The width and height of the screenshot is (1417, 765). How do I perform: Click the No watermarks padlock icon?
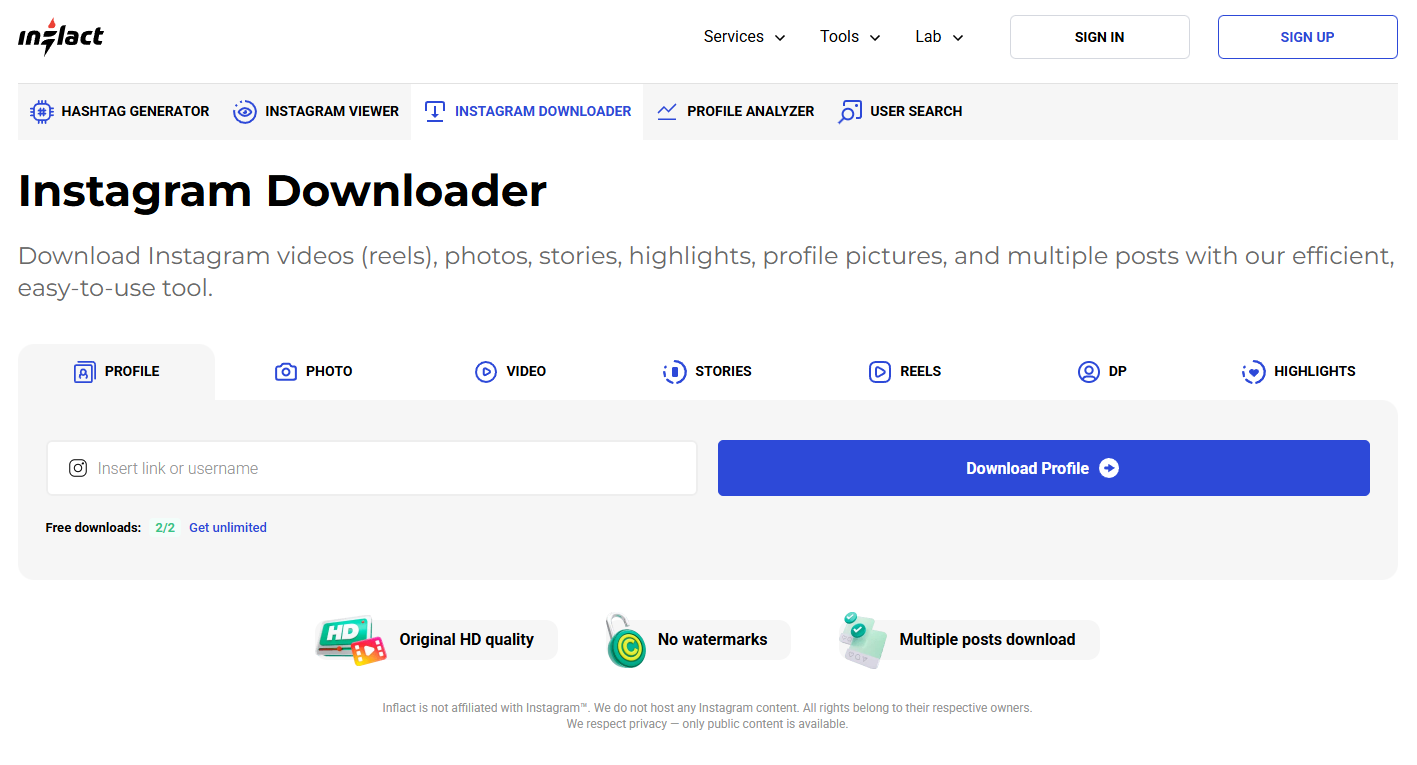point(626,640)
